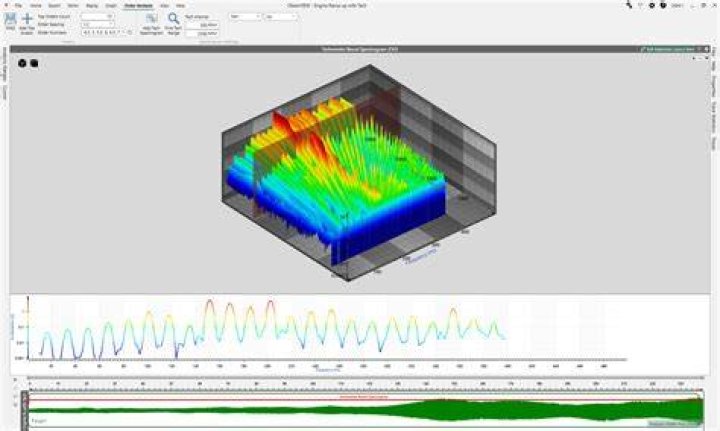
Task: Open the first dropdown right of Tach channel
Action: click(x=245, y=17)
